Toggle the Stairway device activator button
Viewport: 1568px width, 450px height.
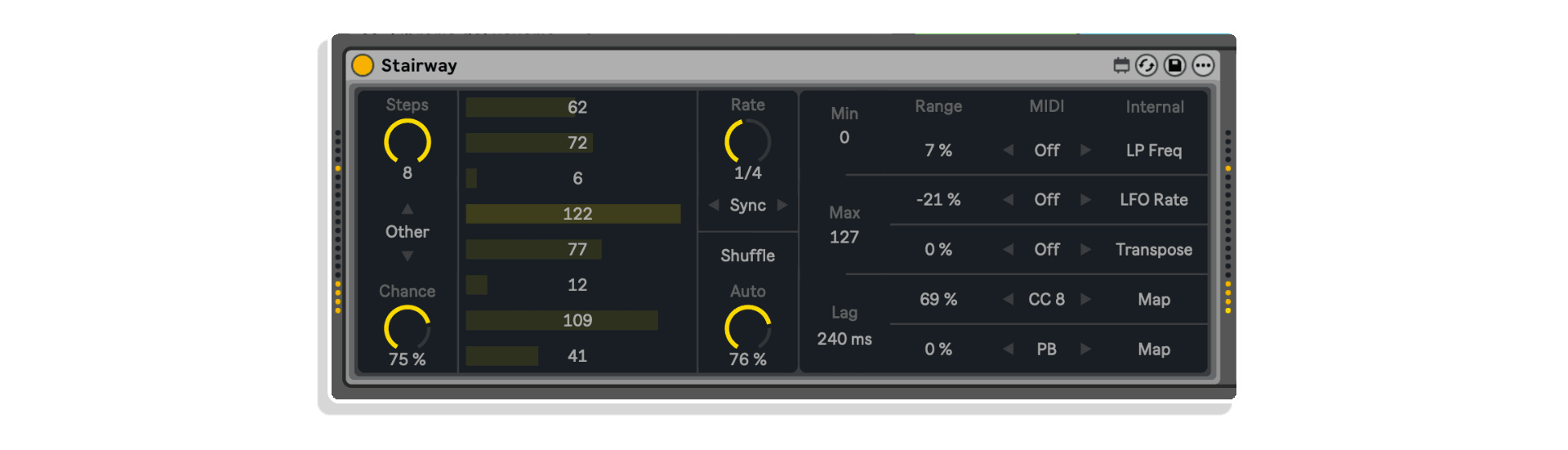click(363, 65)
